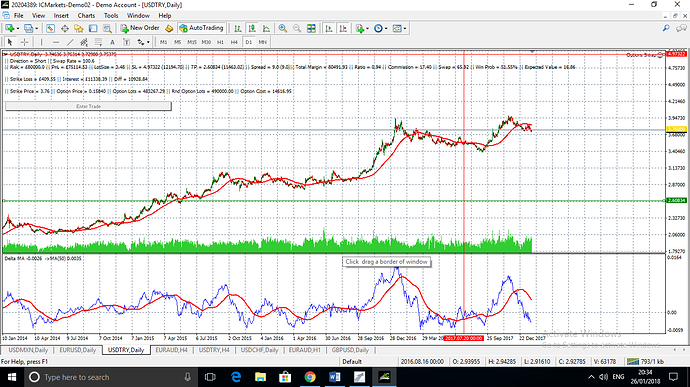This screenshot has width=690, height=387.
Task: Select the M1 timeframe
Action: tap(163, 42)
